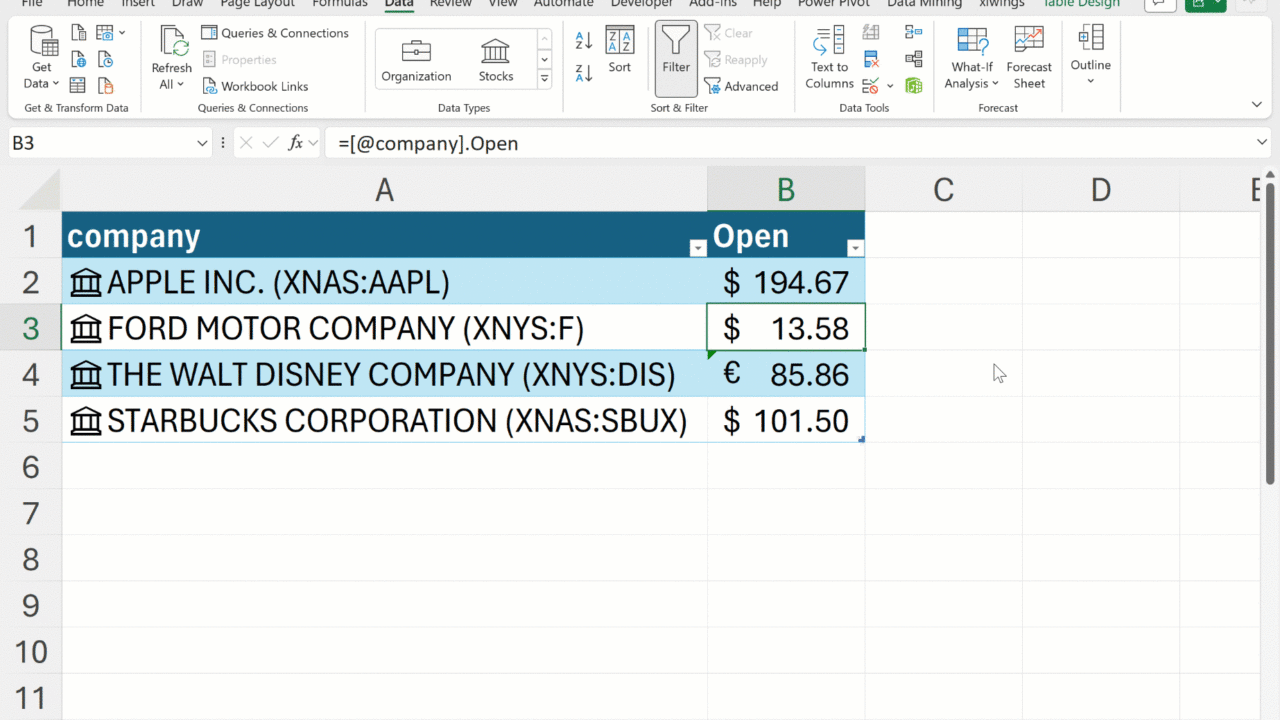This screenshot has width=1280, height=720.
Task: Expand the Outline group
Action: pyautogui.click(x=1090, y=55)
